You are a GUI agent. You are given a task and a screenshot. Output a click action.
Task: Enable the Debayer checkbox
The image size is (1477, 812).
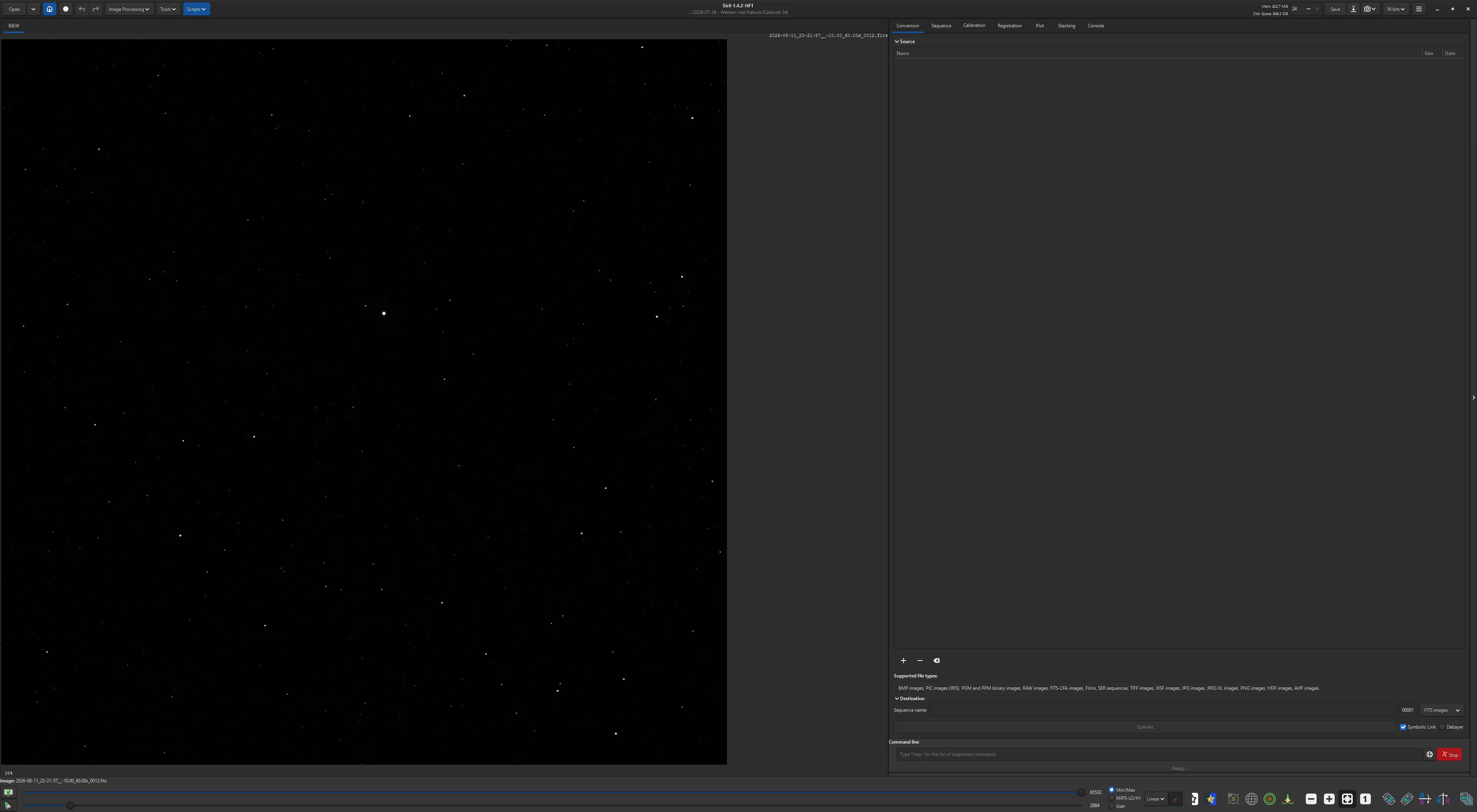tap(1451, 727)
